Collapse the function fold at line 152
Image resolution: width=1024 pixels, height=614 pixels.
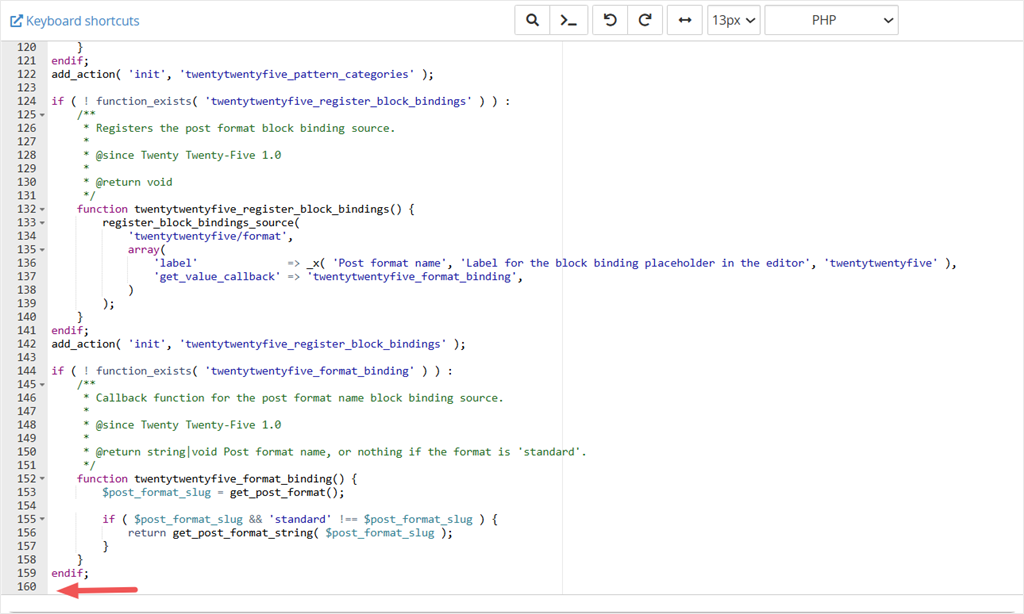(42, 479)
